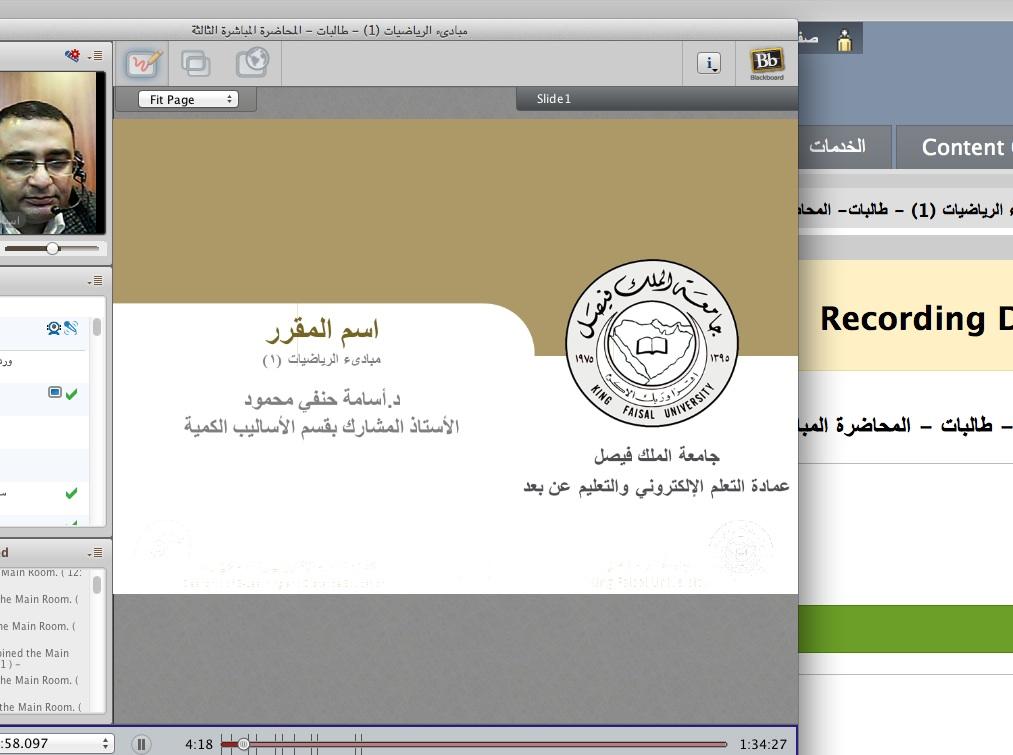
Task: Click the playback progress slider knob
Action: 243,744
